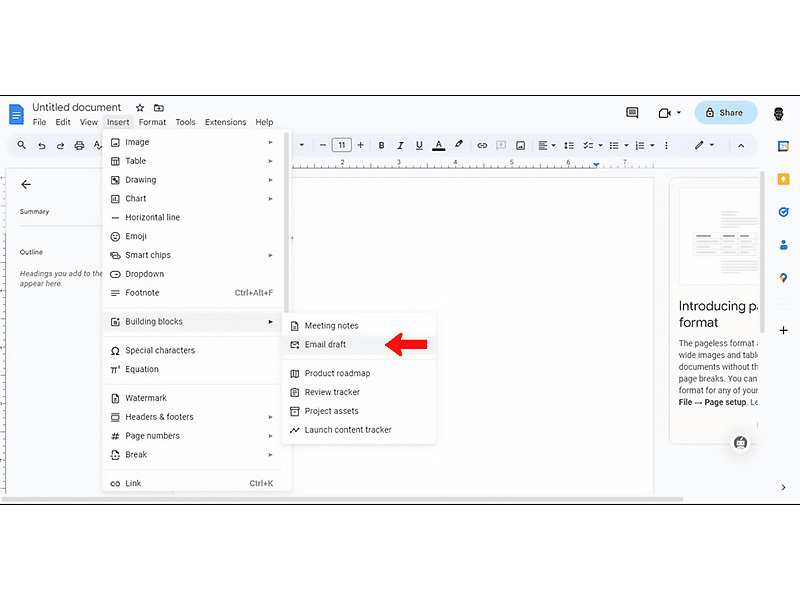Choose Watermark in the Insert menu
This screenshot has height=600, width=800.
click(x=194, y=398)
